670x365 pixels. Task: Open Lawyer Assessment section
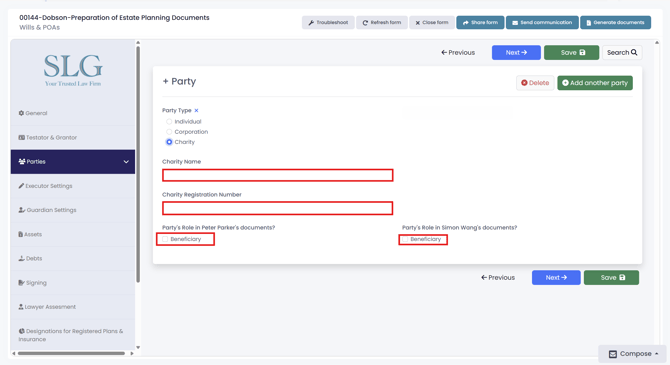coord(73,307)
